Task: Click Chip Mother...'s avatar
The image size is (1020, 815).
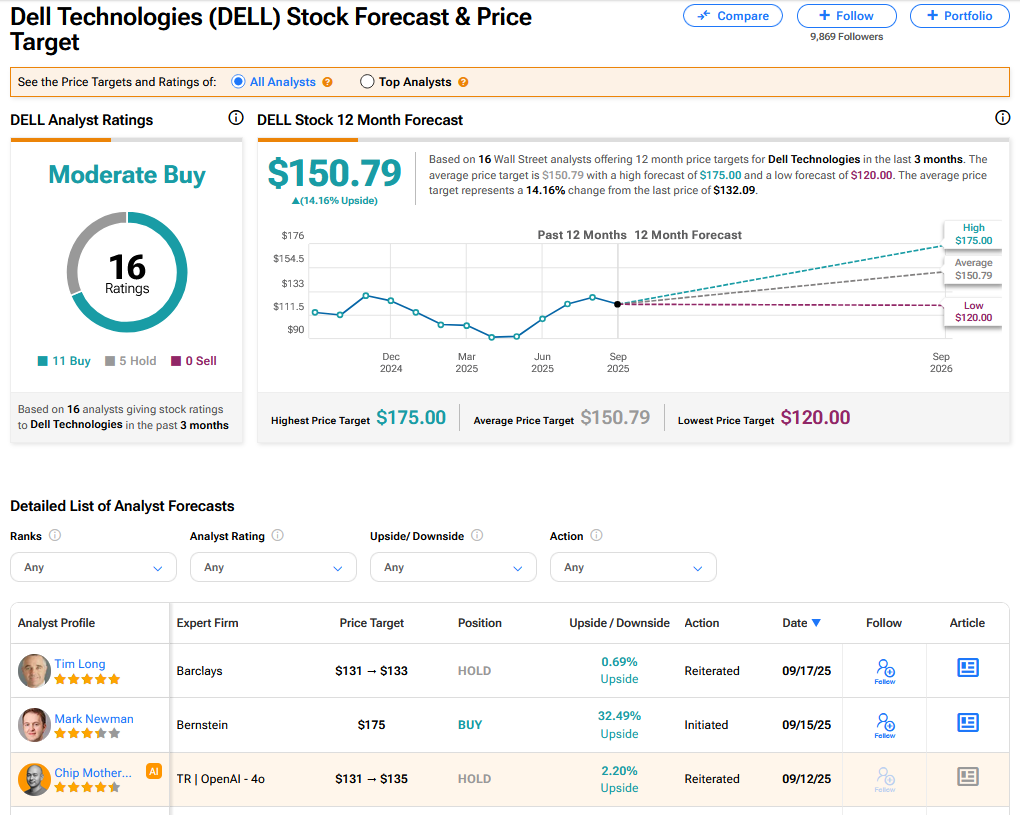Action: point(34,779)
